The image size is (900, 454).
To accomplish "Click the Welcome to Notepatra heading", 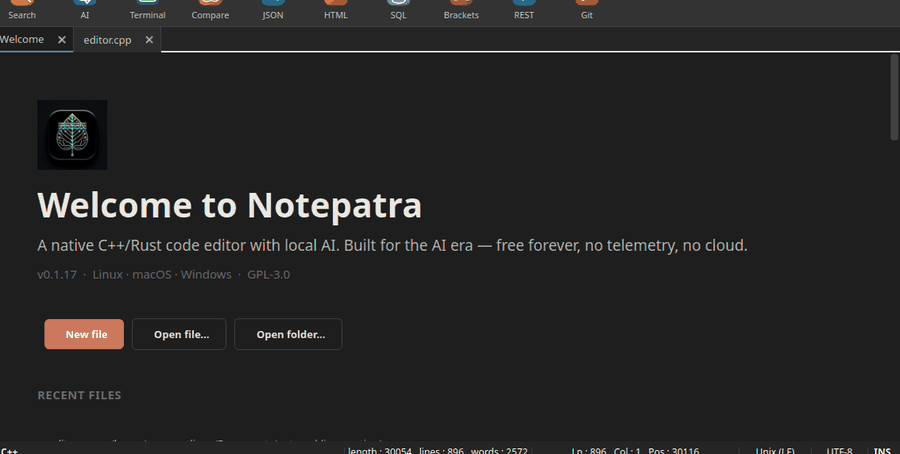I will pyautogui.click(x=230, y=205).
